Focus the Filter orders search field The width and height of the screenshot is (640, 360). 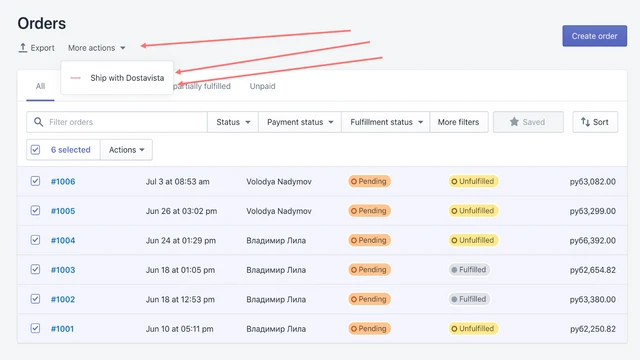click(x=117, y=122)
